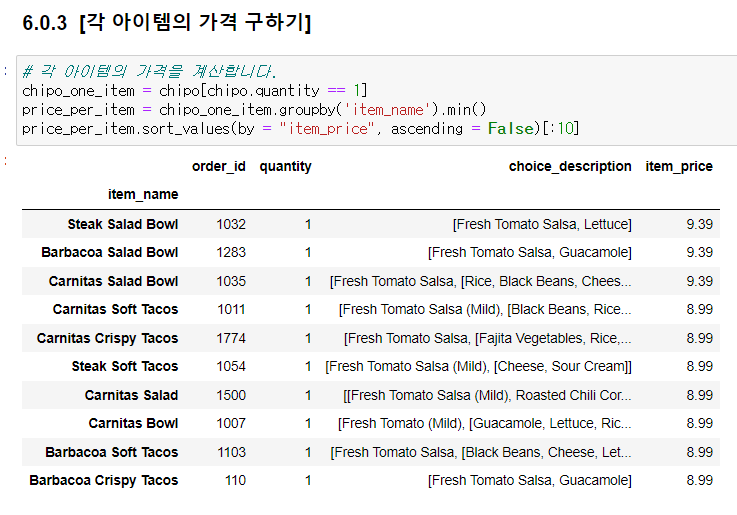Click description '[Black Beans, Cheese, Let...'
This screenshot has width=737, height=515.
click(481, 452)
